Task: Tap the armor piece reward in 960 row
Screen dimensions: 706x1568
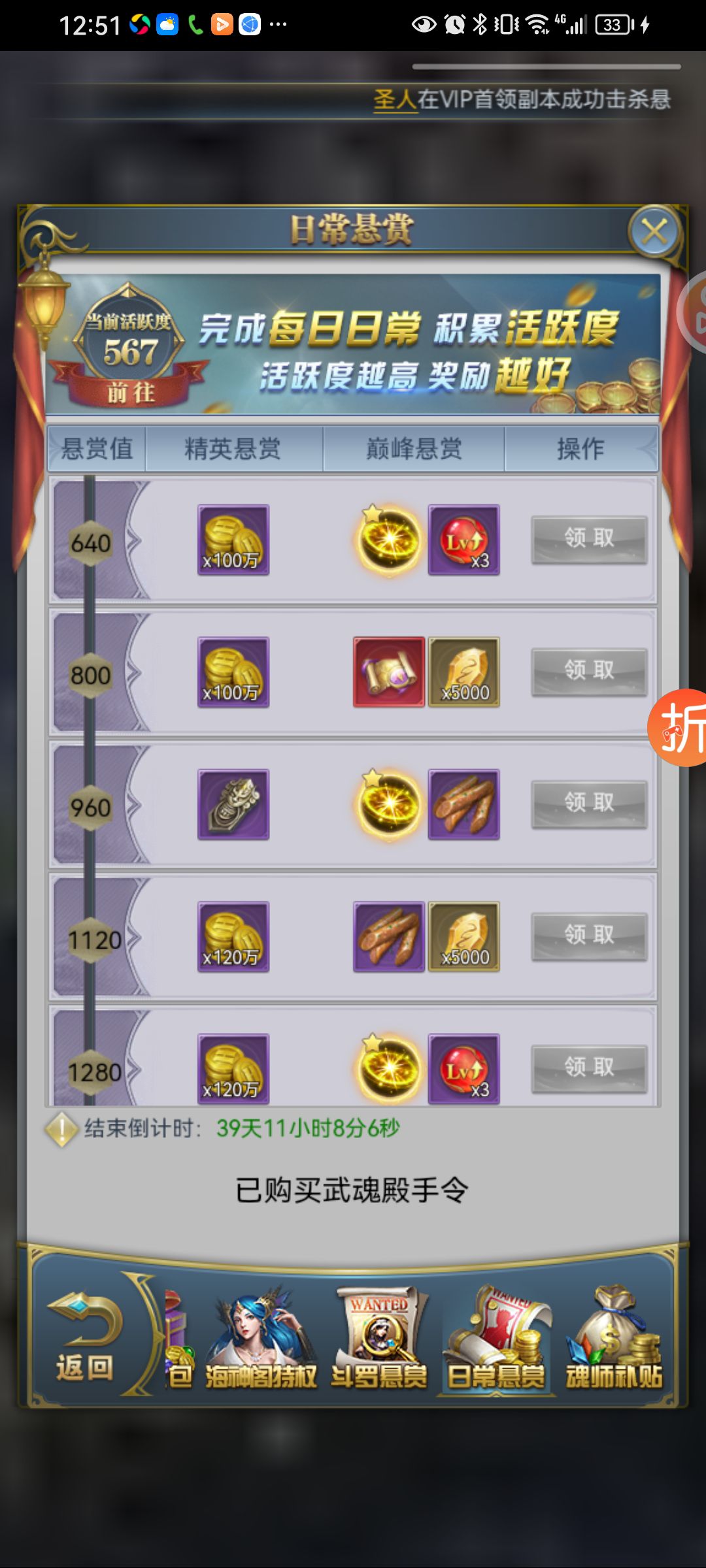Action: (233, 804)
